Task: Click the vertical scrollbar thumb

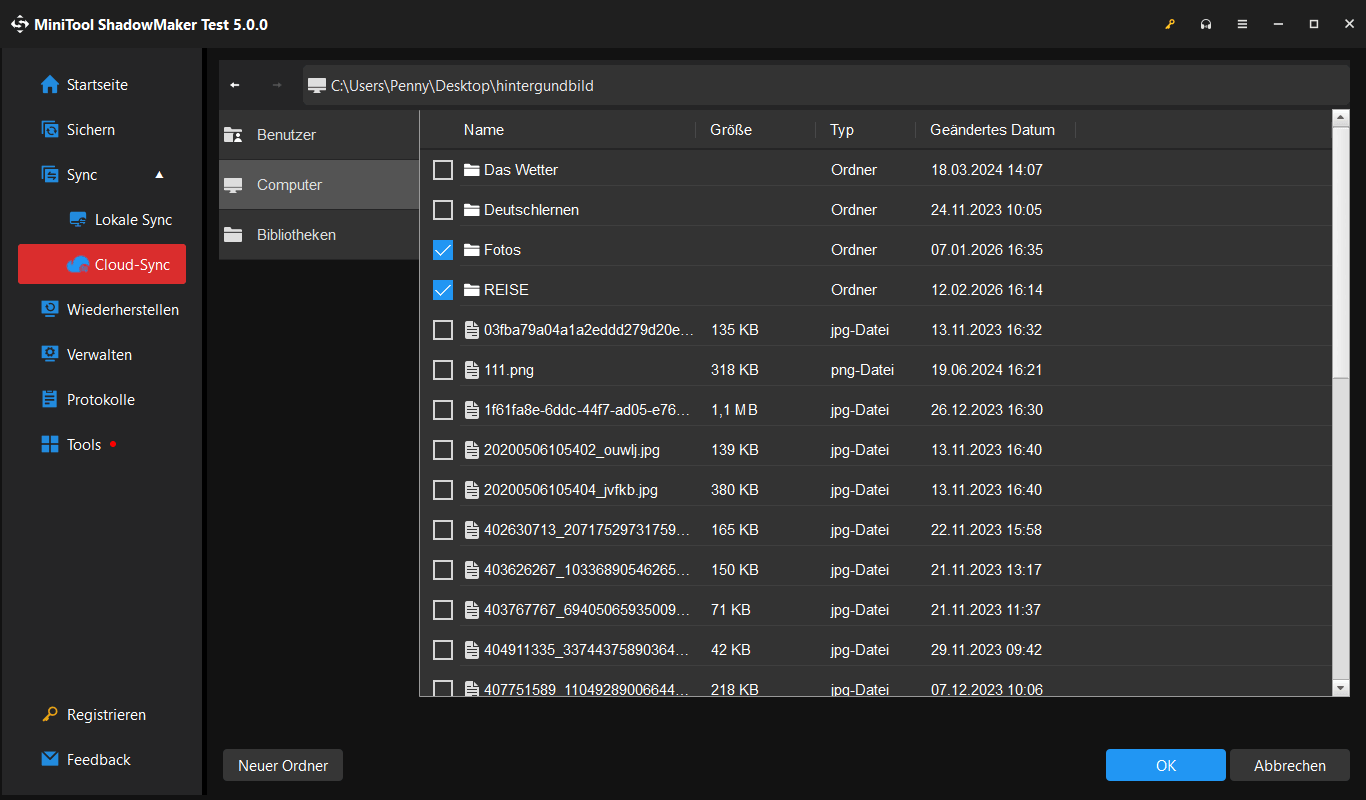Action: 1341,254
